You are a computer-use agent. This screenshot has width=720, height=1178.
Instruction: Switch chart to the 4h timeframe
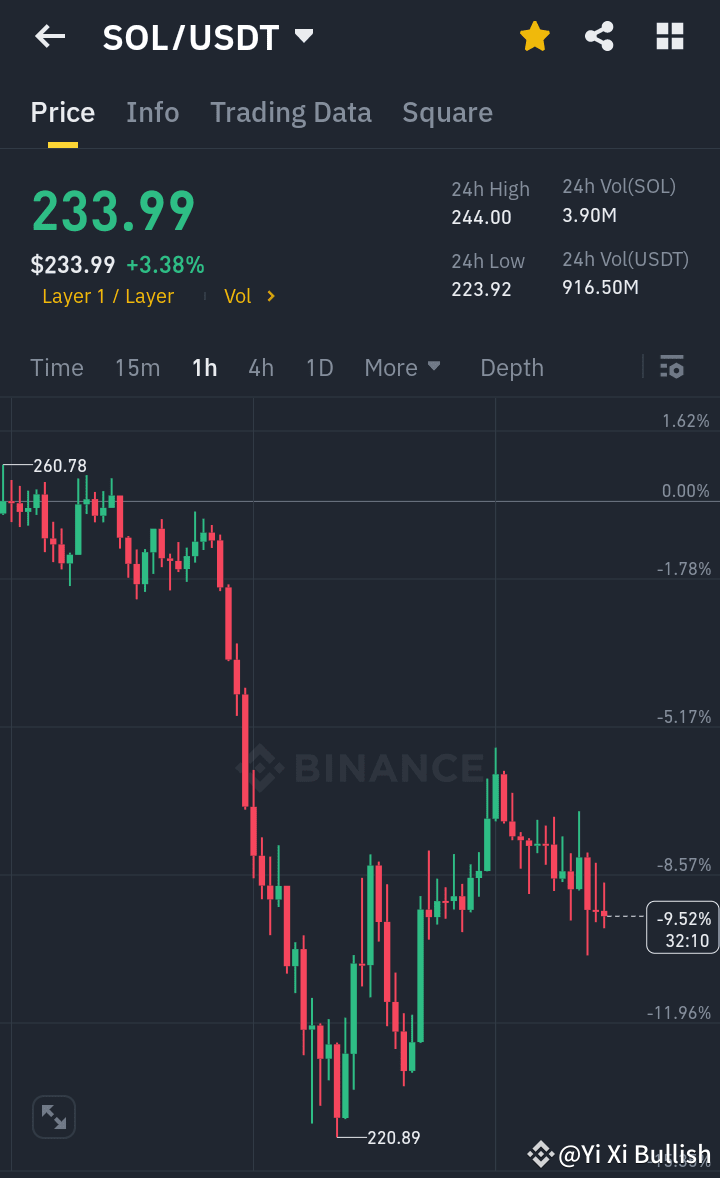260,367
